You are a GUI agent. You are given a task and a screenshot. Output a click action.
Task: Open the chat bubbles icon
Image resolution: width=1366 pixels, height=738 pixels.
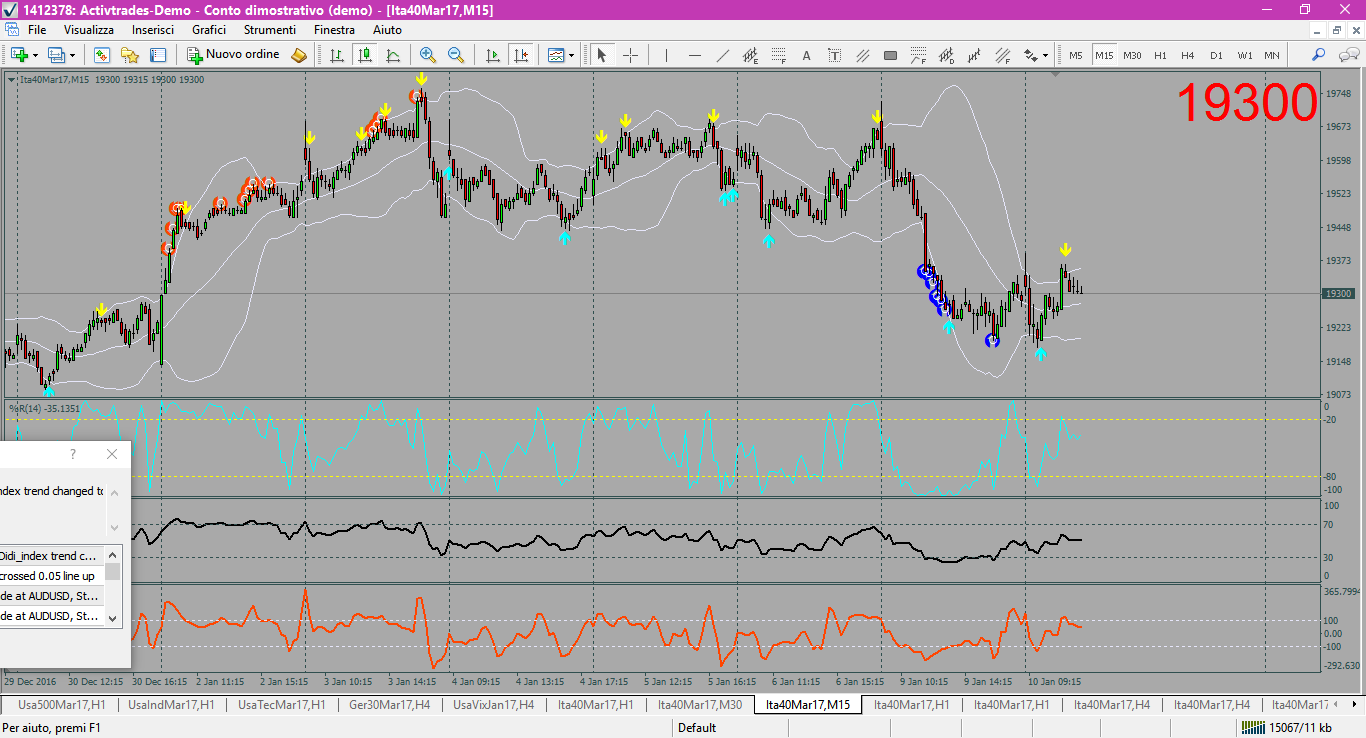1347,55
